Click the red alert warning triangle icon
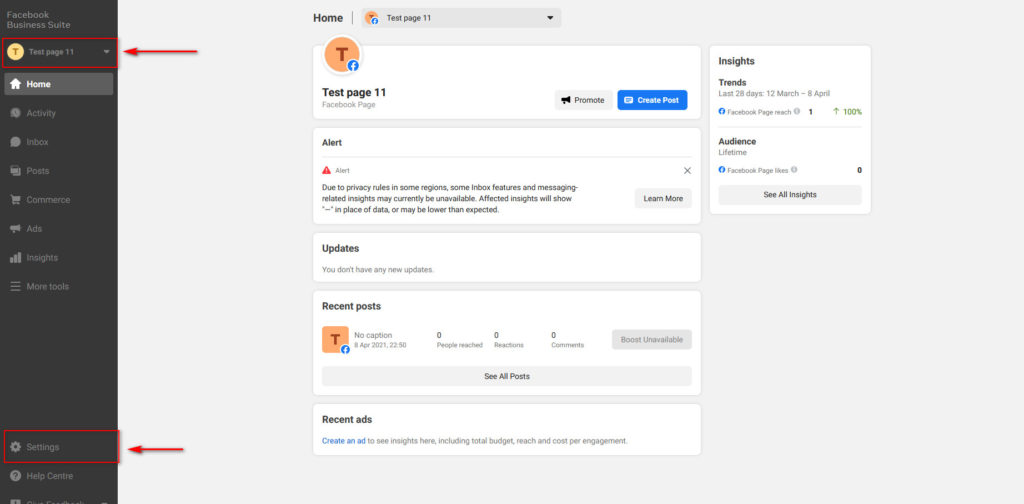The width and height of the screenshot is (1024, 504). pyautogui.click(x=327, y=170)
